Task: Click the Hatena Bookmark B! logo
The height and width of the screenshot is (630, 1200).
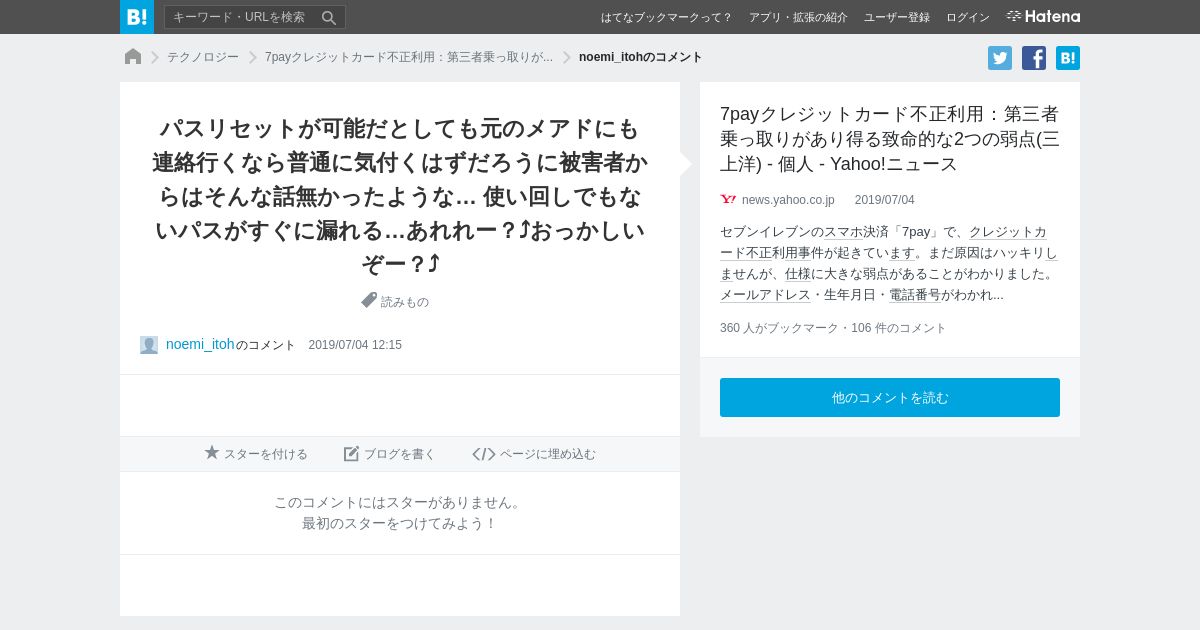Action: coord(137,17)
